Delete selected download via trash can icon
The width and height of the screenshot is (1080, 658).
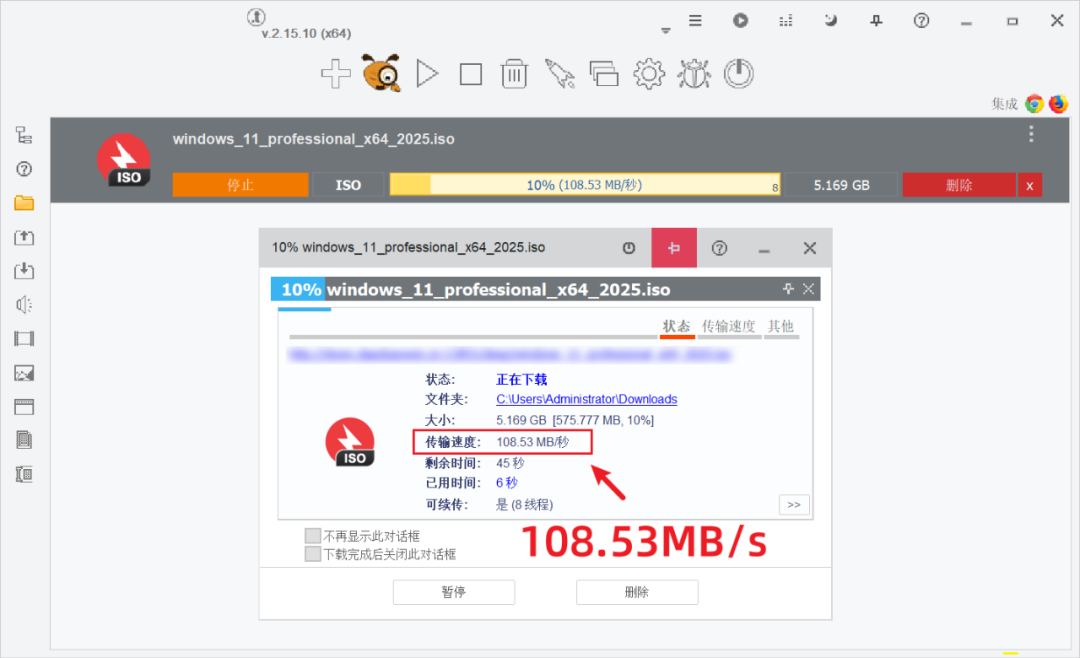(x=514, y=74)
